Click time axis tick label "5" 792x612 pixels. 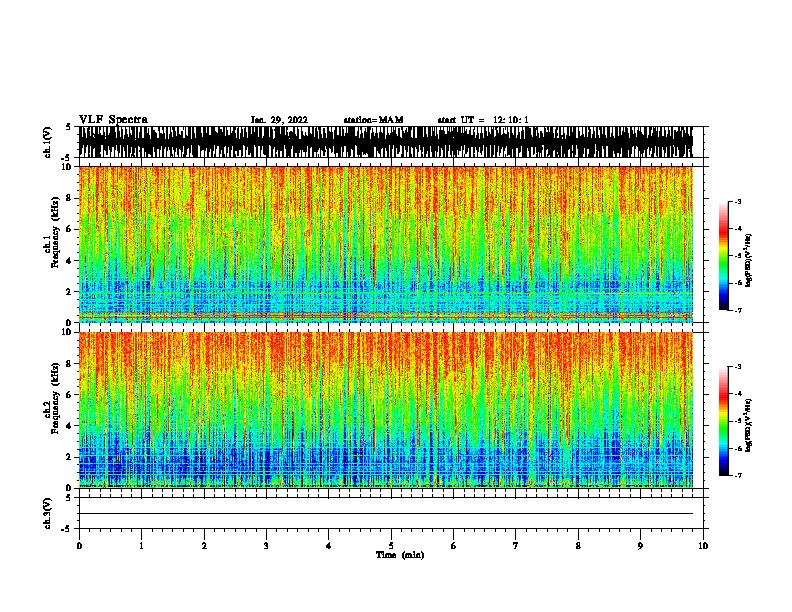pyautogui.click(x=391, y=546)
